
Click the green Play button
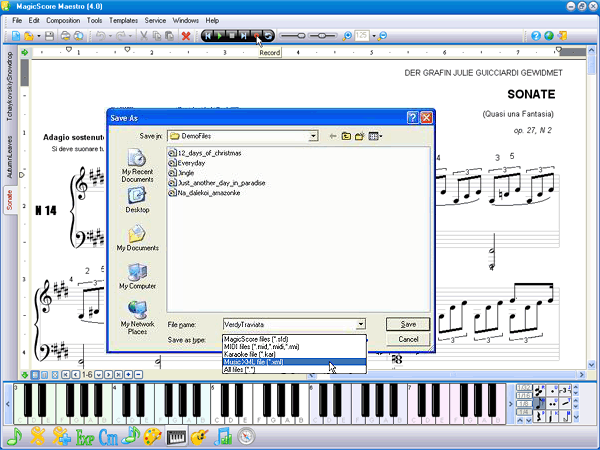220,36
